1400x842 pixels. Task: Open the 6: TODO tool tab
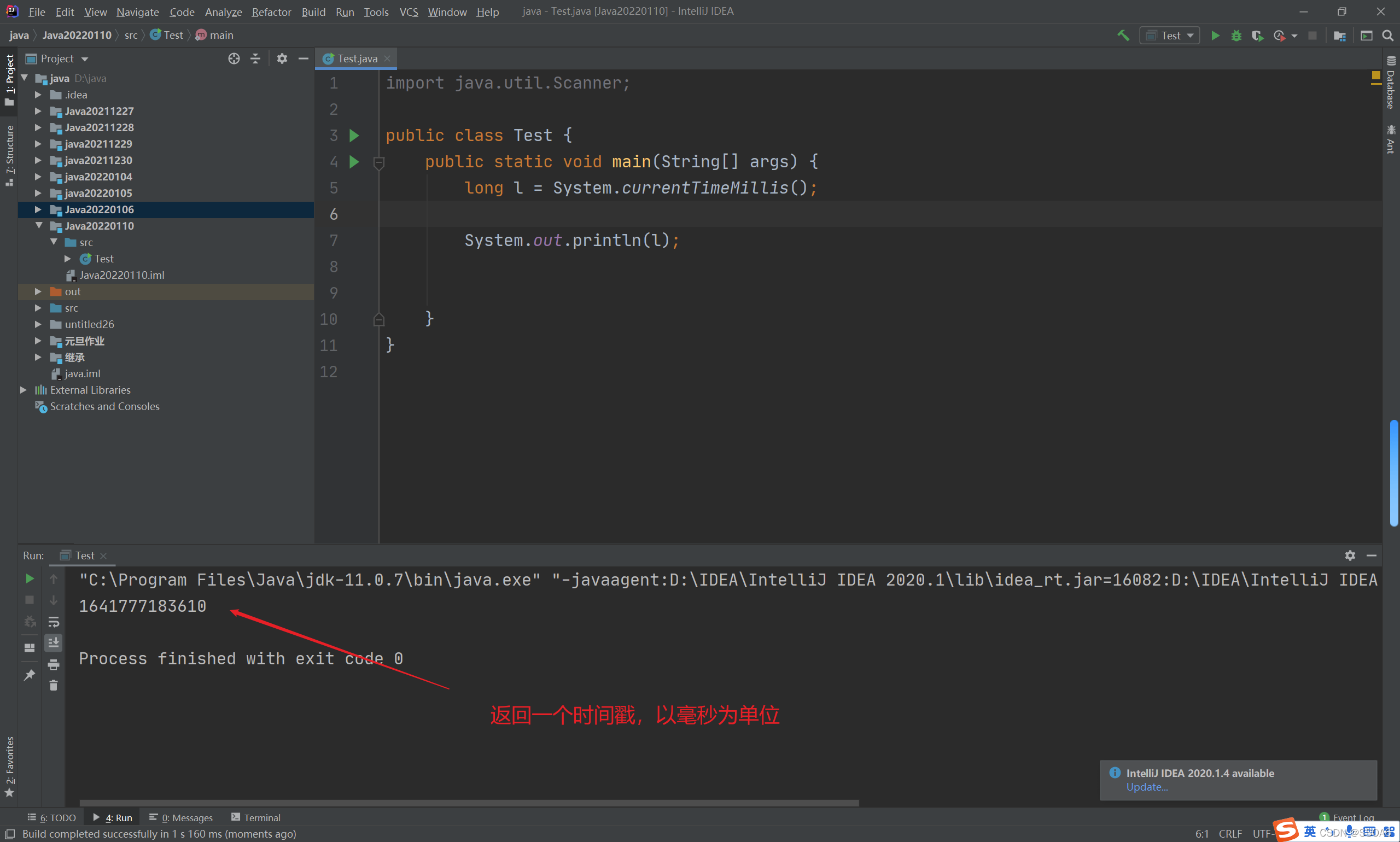pos(51,817)
